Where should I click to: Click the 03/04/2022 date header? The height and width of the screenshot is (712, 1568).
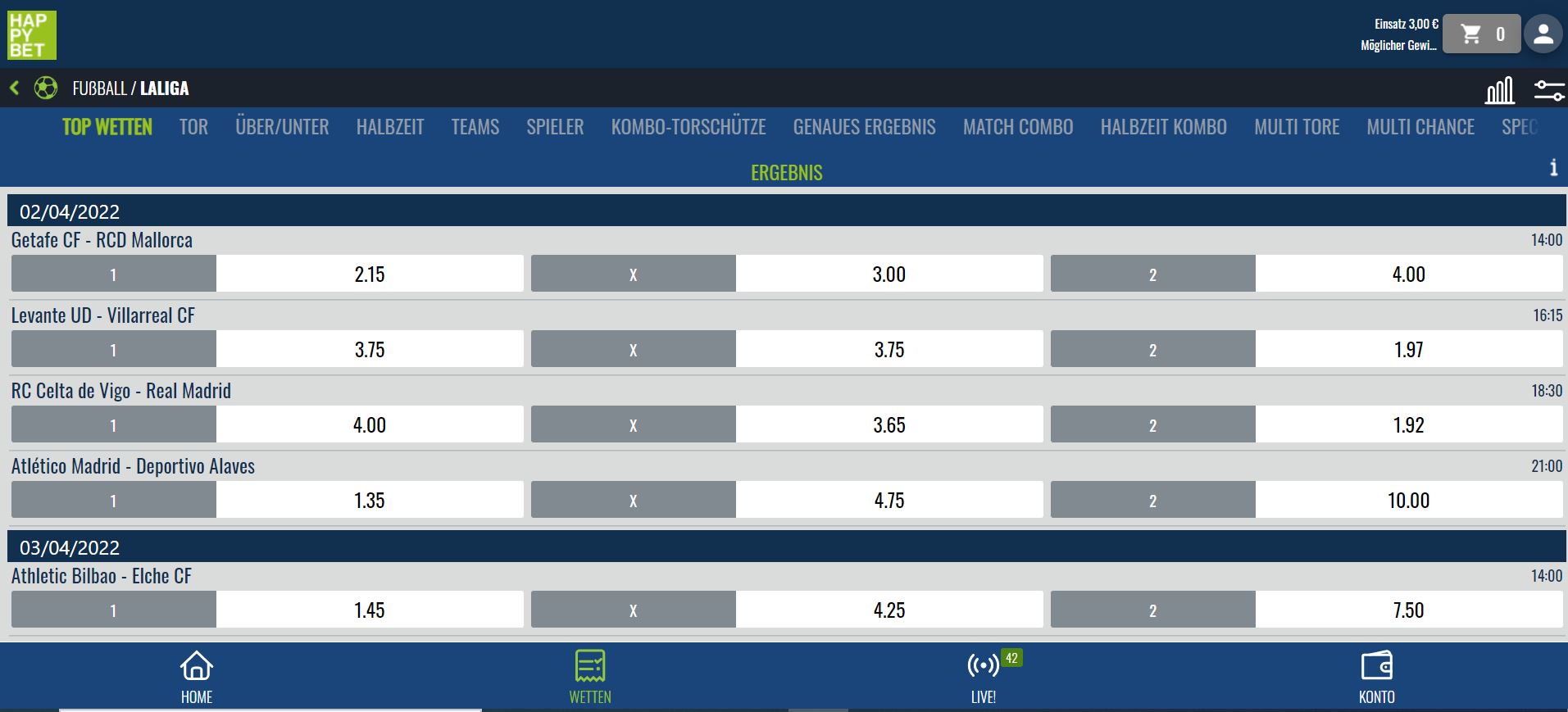787,546
